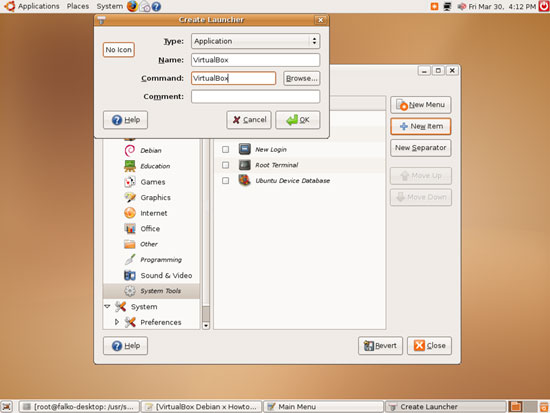Click the show desktop icon in bottom panel
This screenshot has height=413, width=550.
7,407
